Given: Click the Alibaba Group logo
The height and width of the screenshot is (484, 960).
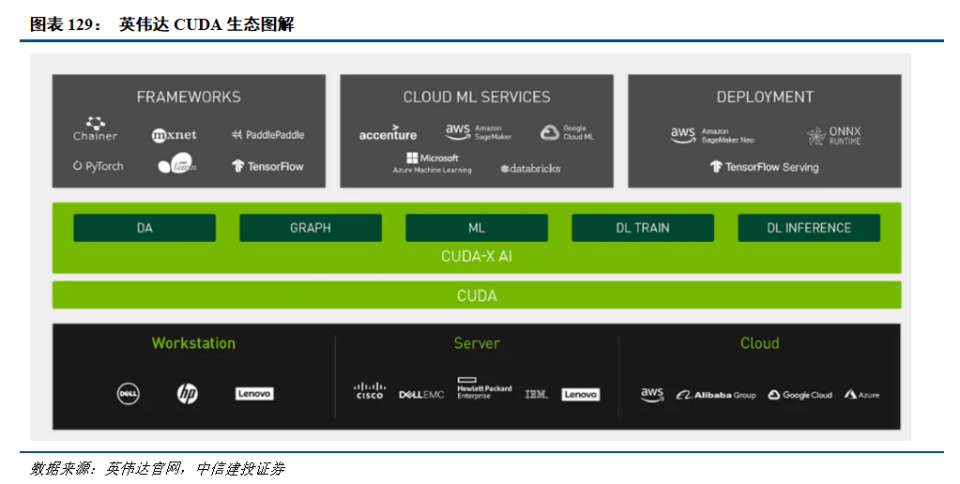Looking at the screenshot, I should click(x=716, y=395).
